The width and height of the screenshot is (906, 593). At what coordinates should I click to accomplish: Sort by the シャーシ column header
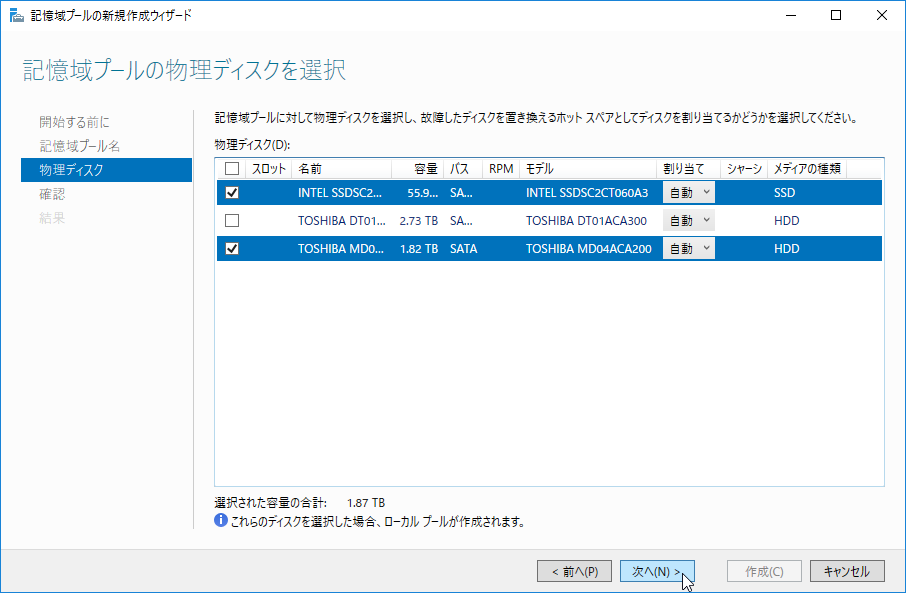[x=744, y=169]
